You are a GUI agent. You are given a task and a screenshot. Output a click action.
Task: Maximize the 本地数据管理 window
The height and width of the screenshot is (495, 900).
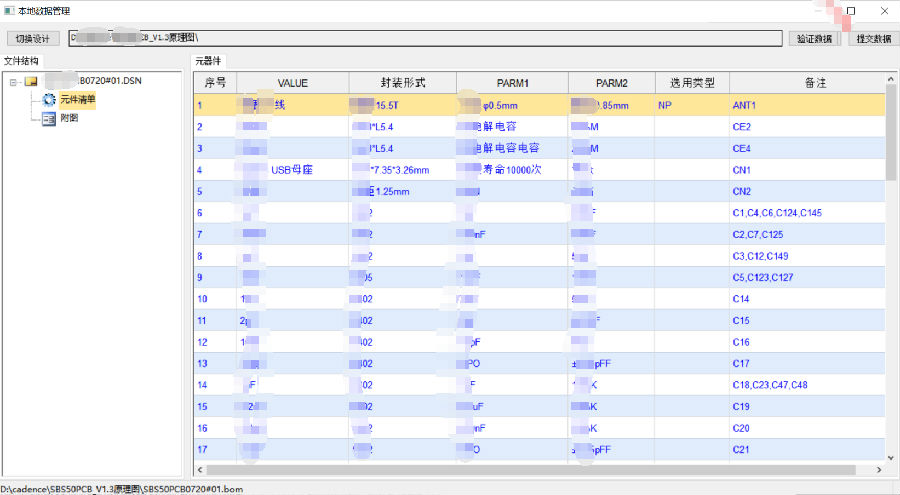(x=851, y=10)
